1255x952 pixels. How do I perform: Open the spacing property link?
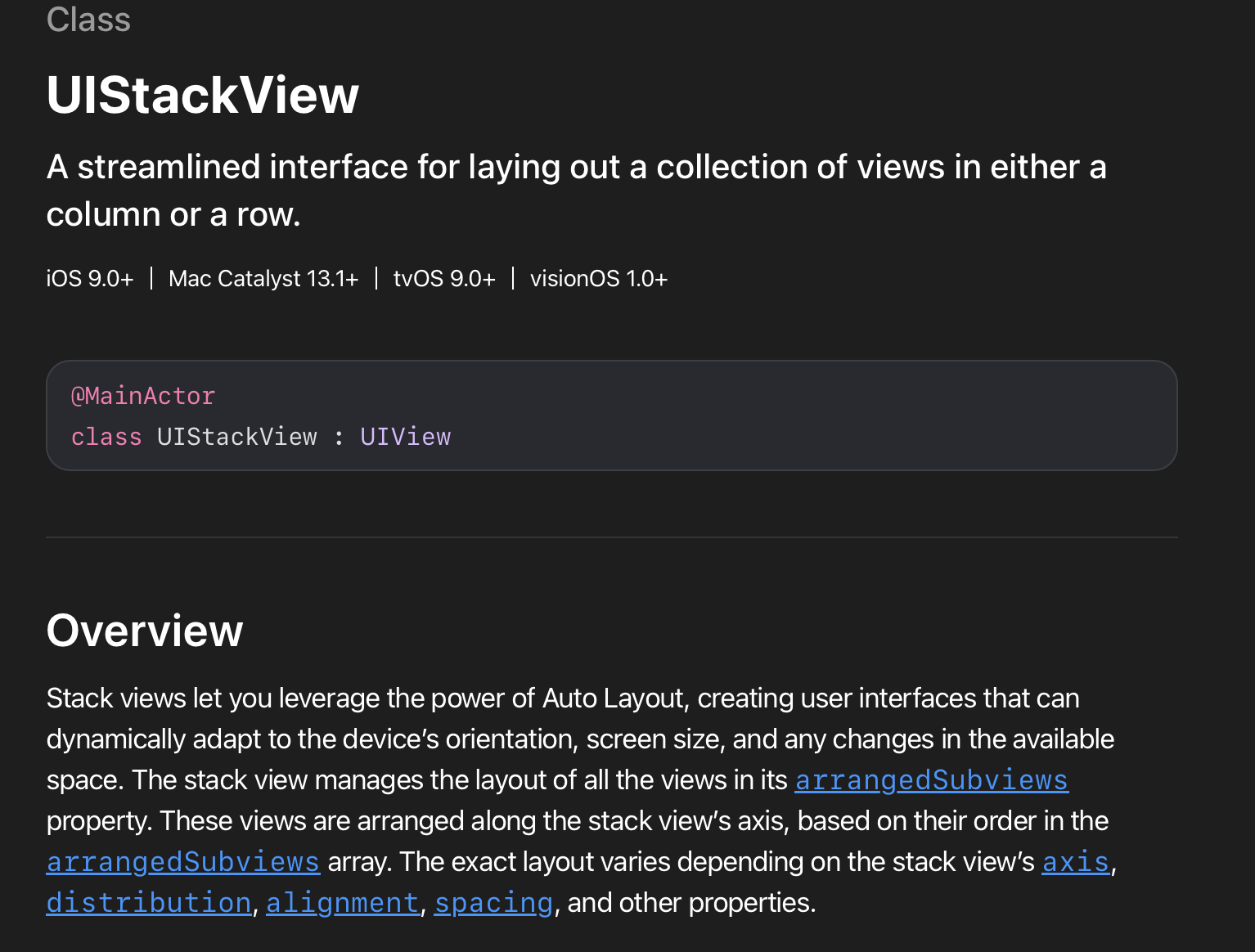493,903
